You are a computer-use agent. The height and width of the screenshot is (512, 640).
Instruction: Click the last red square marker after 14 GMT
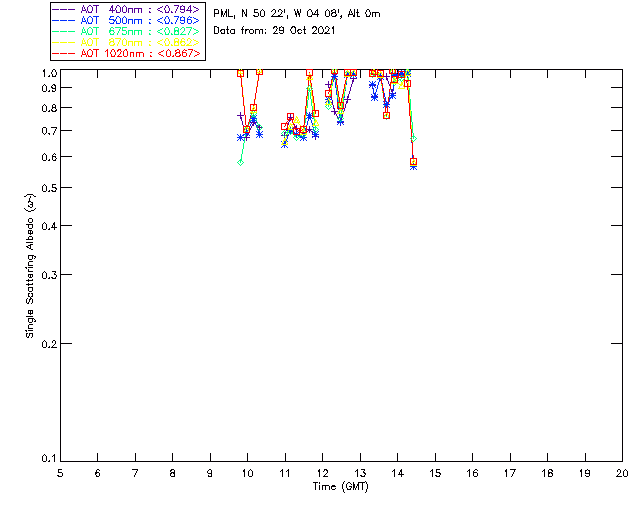point(413,161)
